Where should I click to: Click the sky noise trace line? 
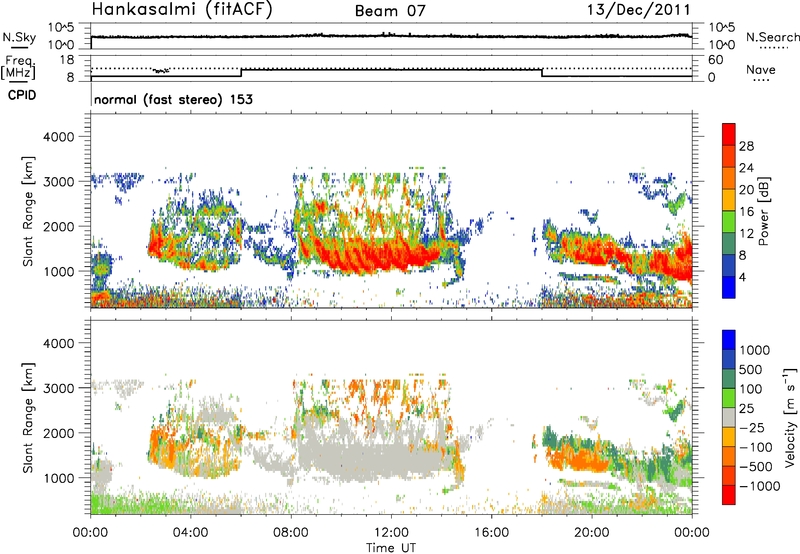(x=391, y=36)
